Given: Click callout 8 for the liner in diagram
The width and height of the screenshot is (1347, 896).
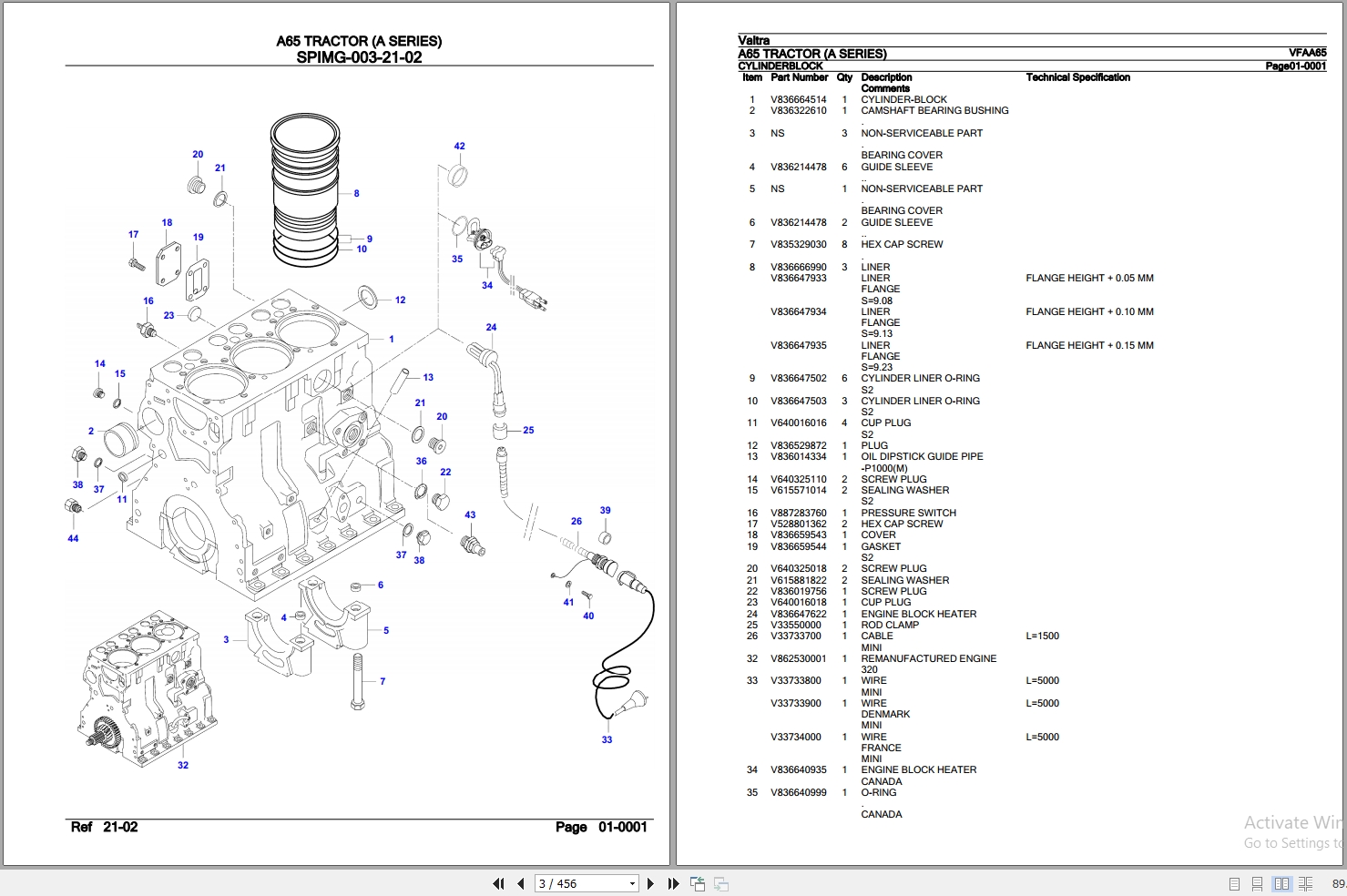Looking at the screenshot, I should [356, 193].
